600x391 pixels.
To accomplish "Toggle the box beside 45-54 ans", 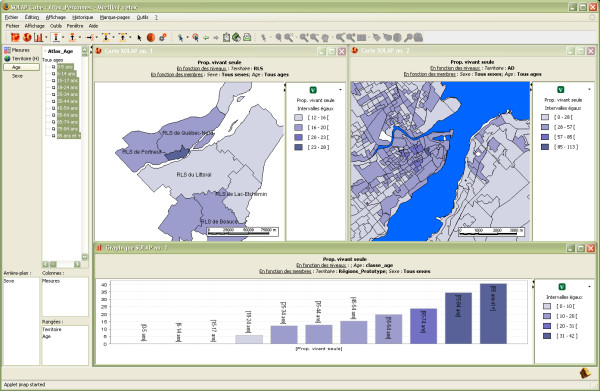I will pos(54,108).
